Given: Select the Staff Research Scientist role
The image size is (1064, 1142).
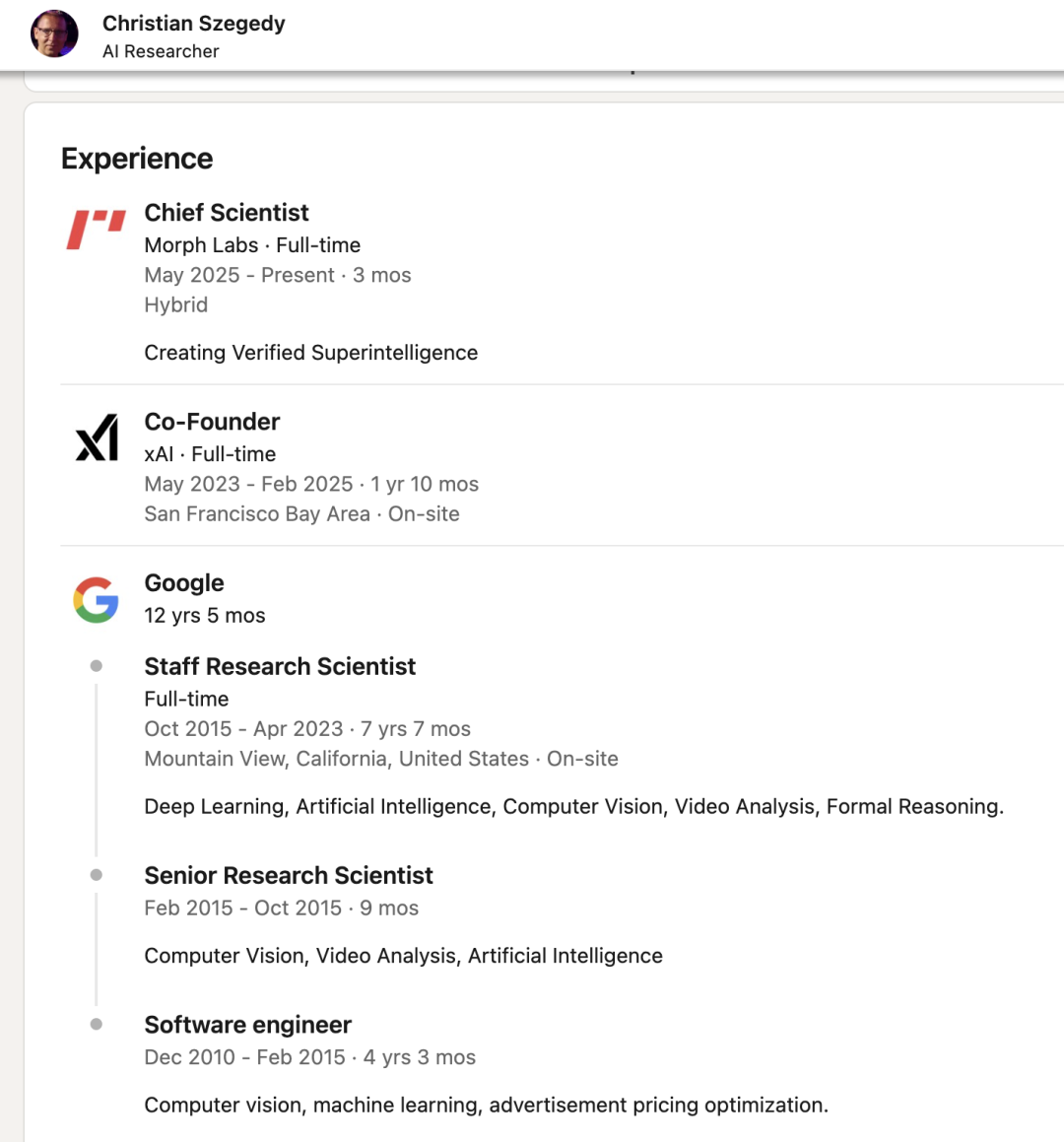Looking at the screenshot, I should coord(280,666).
